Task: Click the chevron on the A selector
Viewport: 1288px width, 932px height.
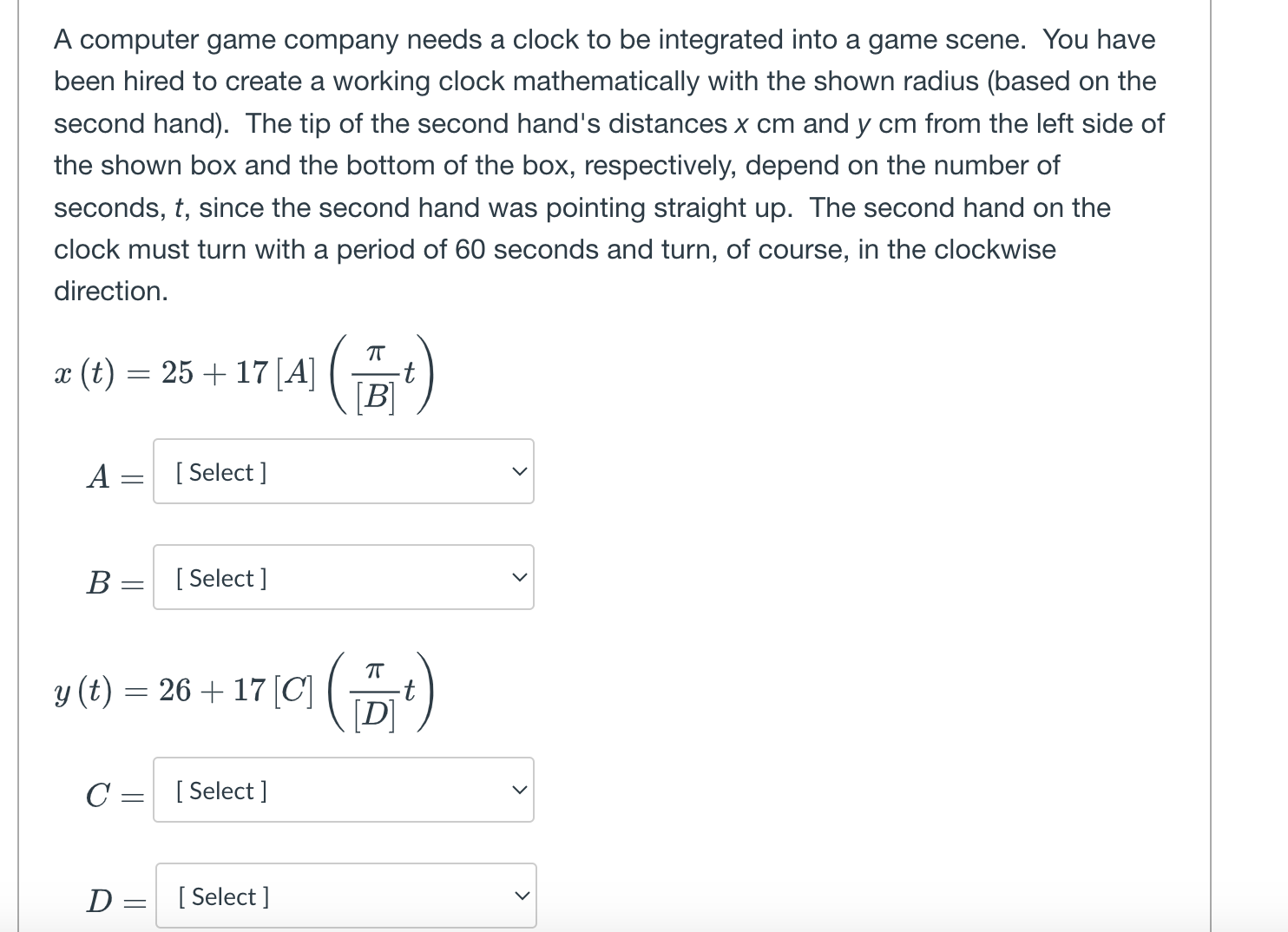Action: (x=518, y=471)
